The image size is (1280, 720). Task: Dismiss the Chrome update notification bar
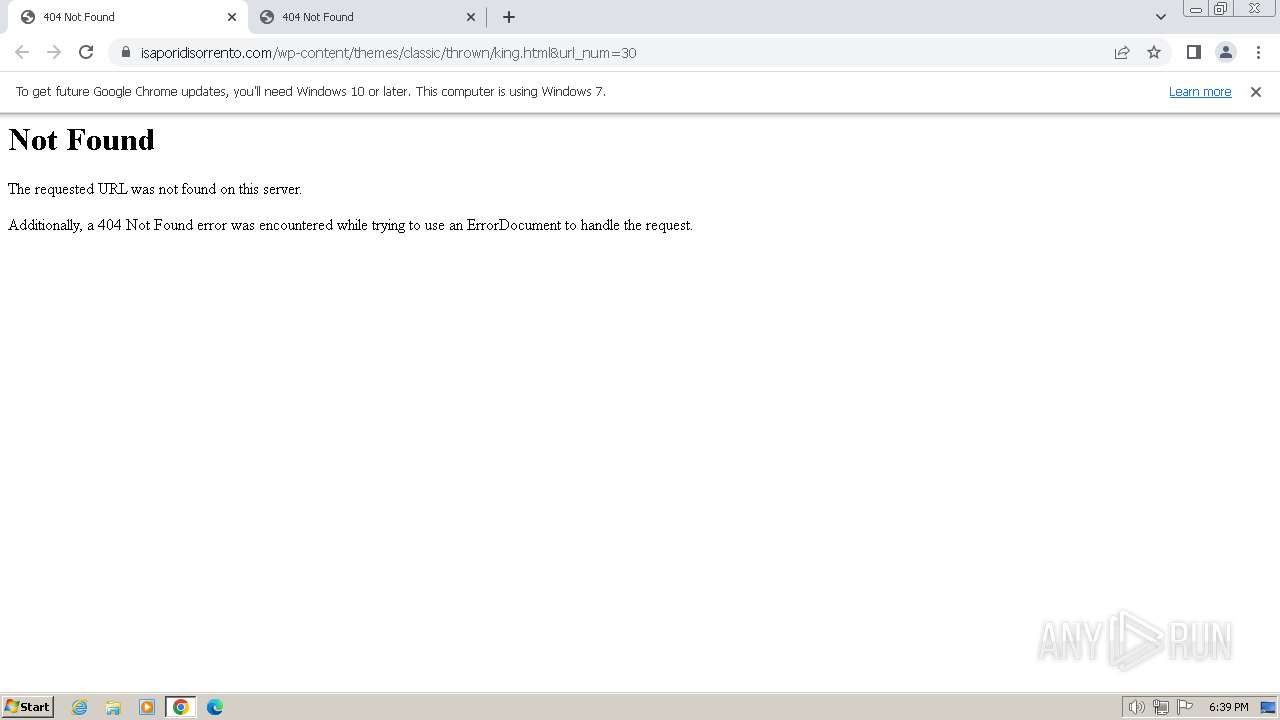coord(1256,92)
